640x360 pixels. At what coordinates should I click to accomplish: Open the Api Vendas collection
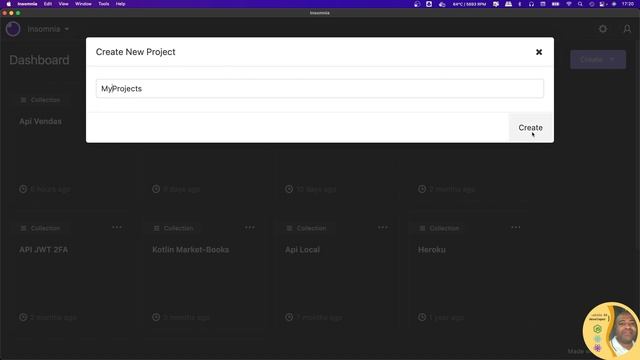coord(40,121)
